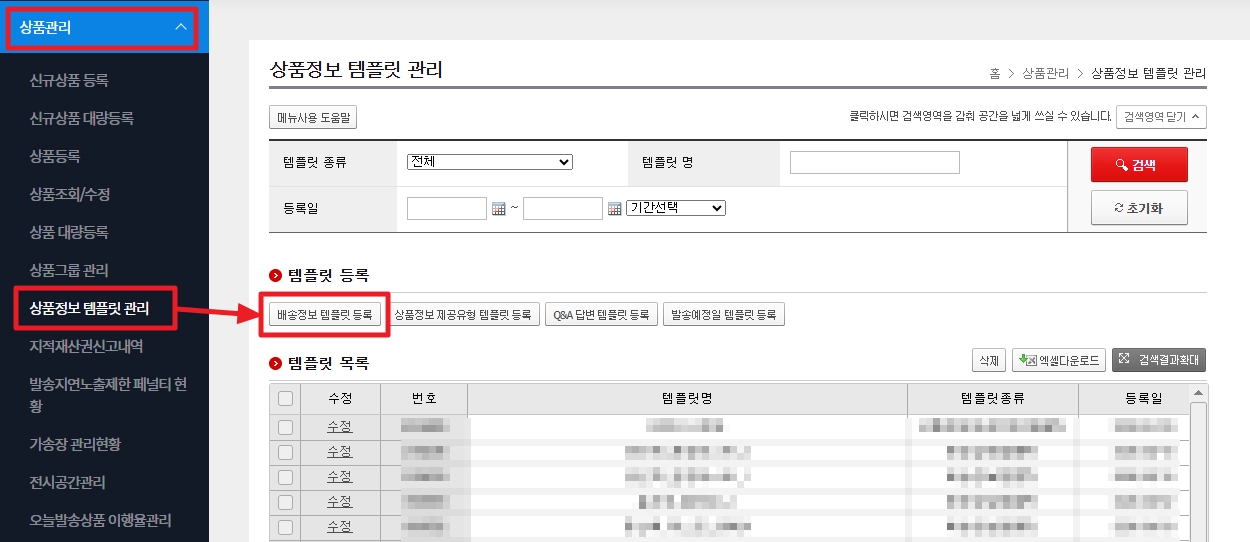This screenshot has width=1250, height=542.
Task: Click 수정 link in third table row
Action: pos(340,477)
